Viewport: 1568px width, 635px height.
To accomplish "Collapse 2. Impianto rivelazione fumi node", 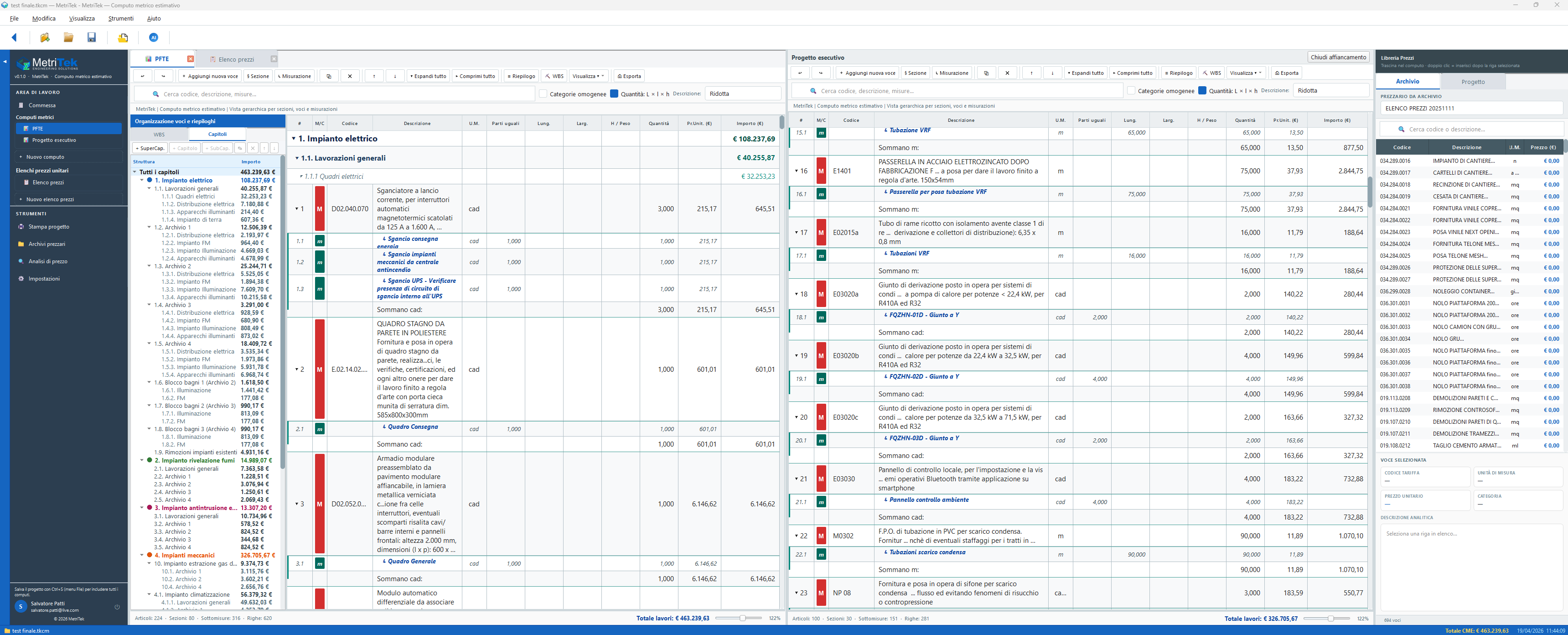I will pos(142,461).
